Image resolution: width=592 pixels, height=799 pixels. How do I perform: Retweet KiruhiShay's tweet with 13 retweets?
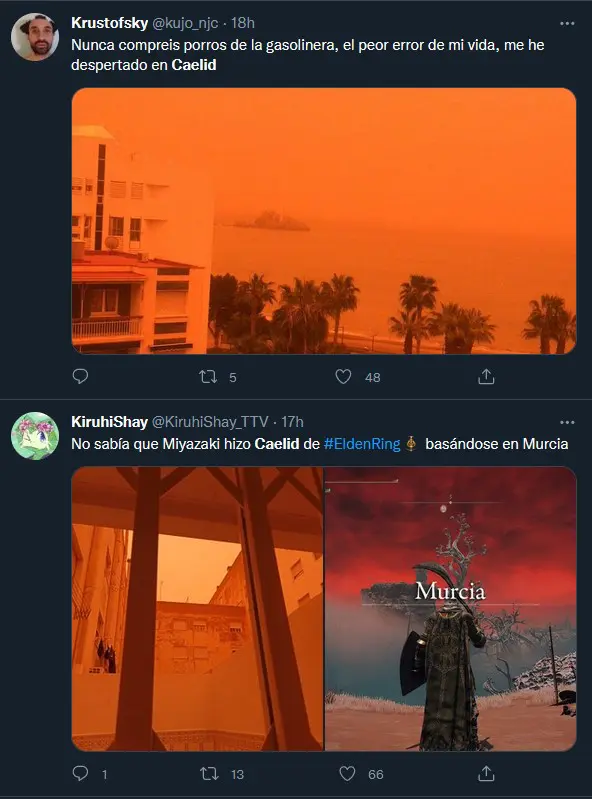(x=209, y=774)
